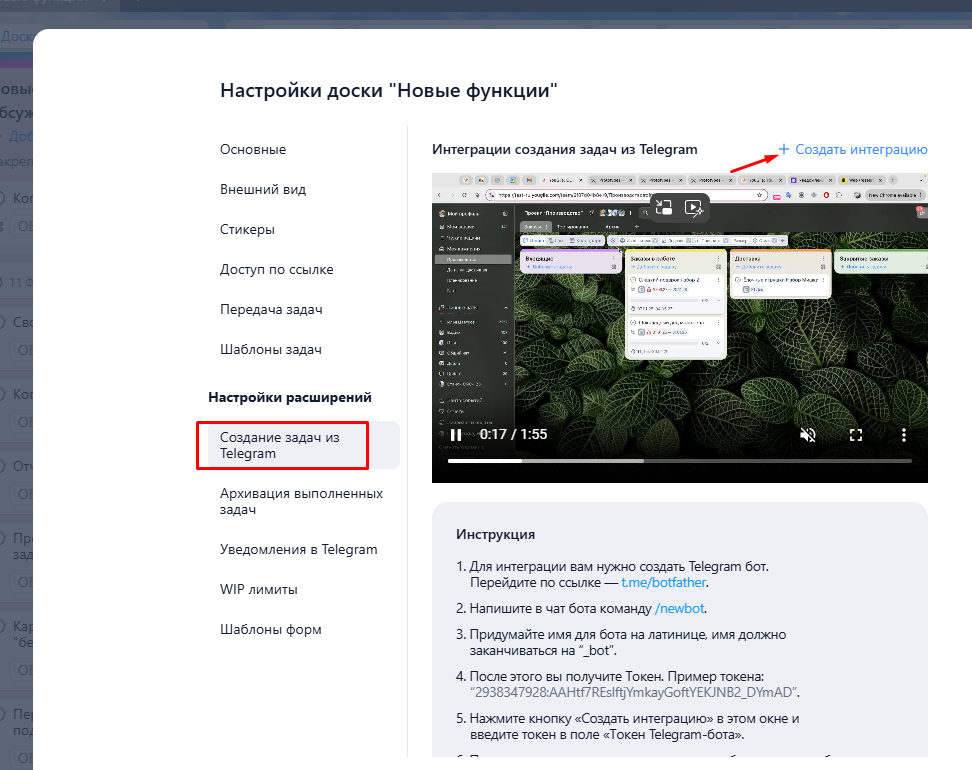This screenshot has width=972, height=770.
Task: Open video fullscreen mode
Action: pos(856,435)
